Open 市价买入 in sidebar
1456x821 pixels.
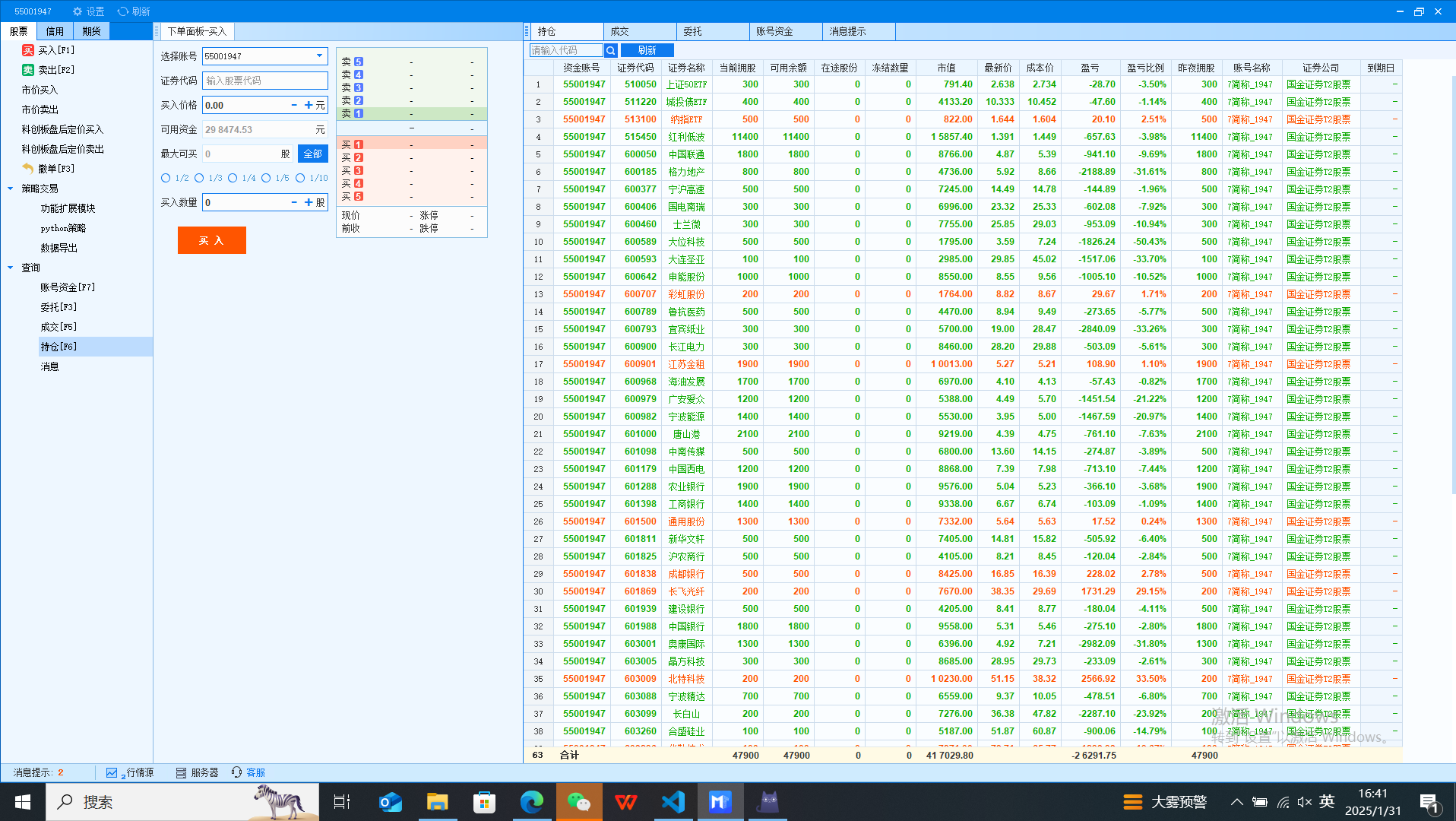point(40,90)
